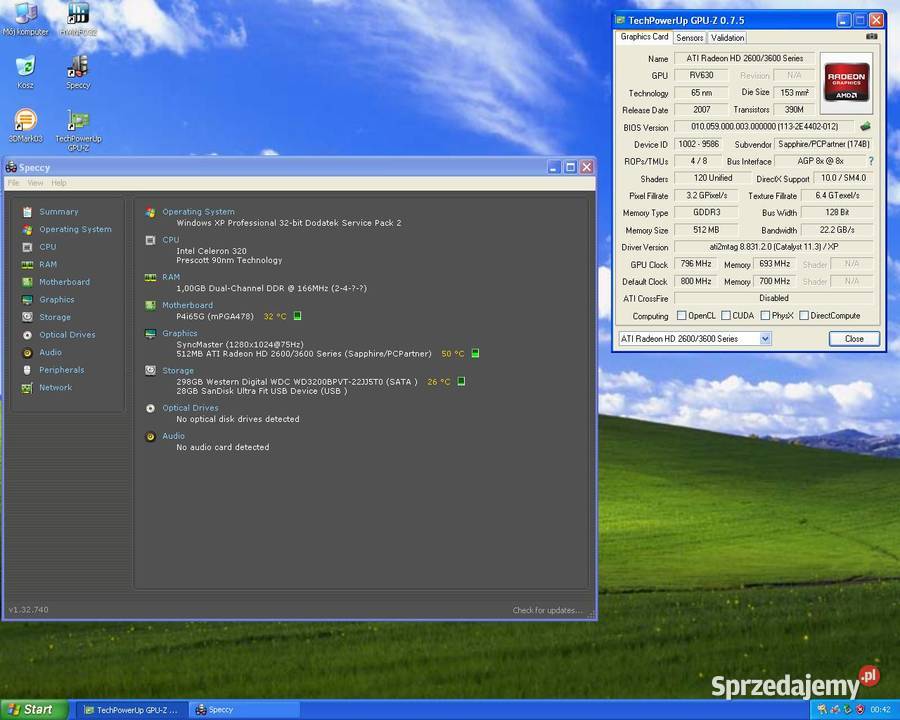Click the green storage temperature indicator icon
The width and height of the screenshot is (900, 720).
pyautogui.click(x=461, y=381)
